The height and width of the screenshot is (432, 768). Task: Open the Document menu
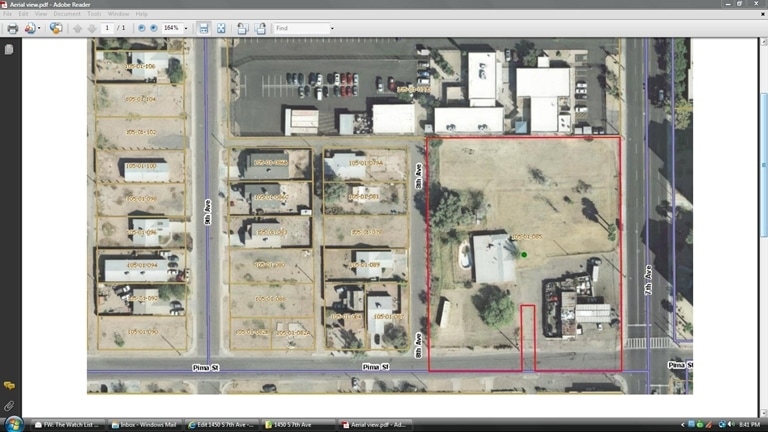pos(67,14)
